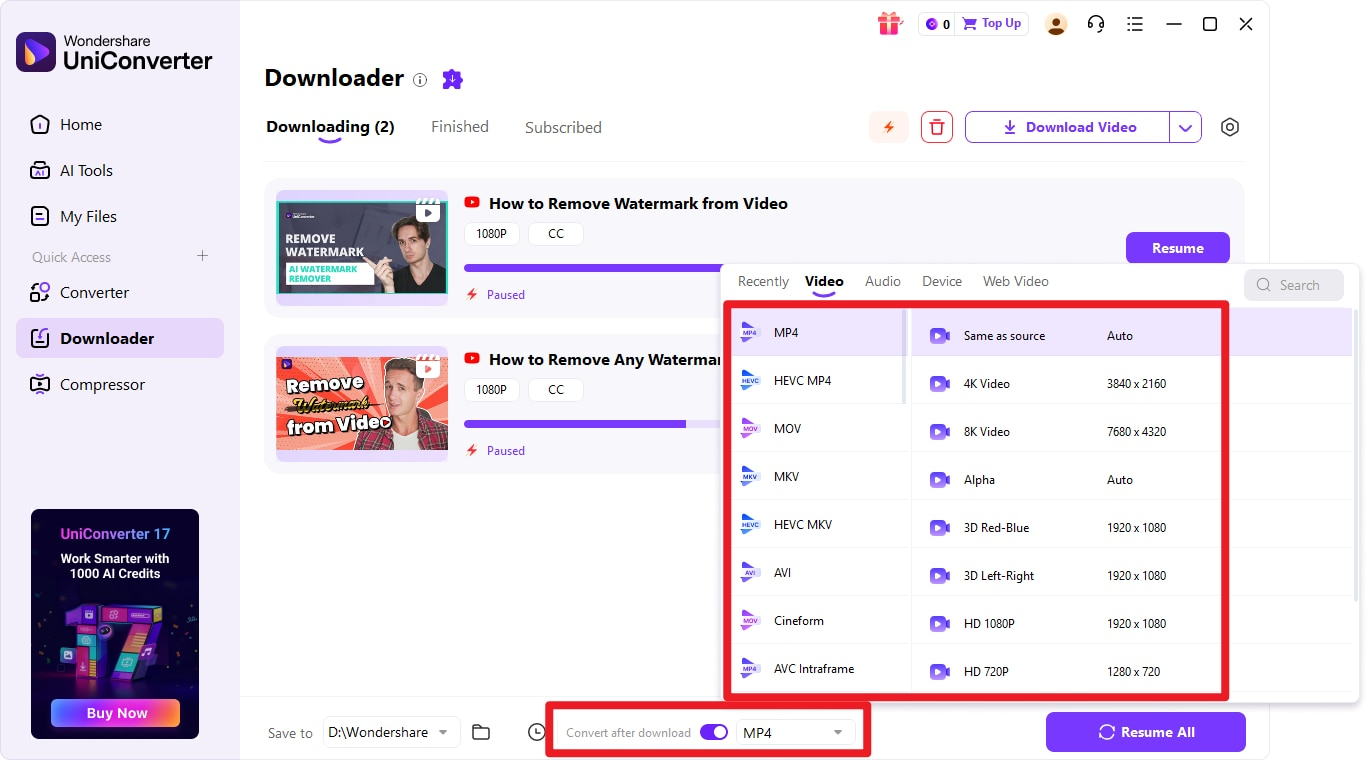1371x760 pixels.
Task: Open the gift box promotions icon
Action: coord(889,24)
